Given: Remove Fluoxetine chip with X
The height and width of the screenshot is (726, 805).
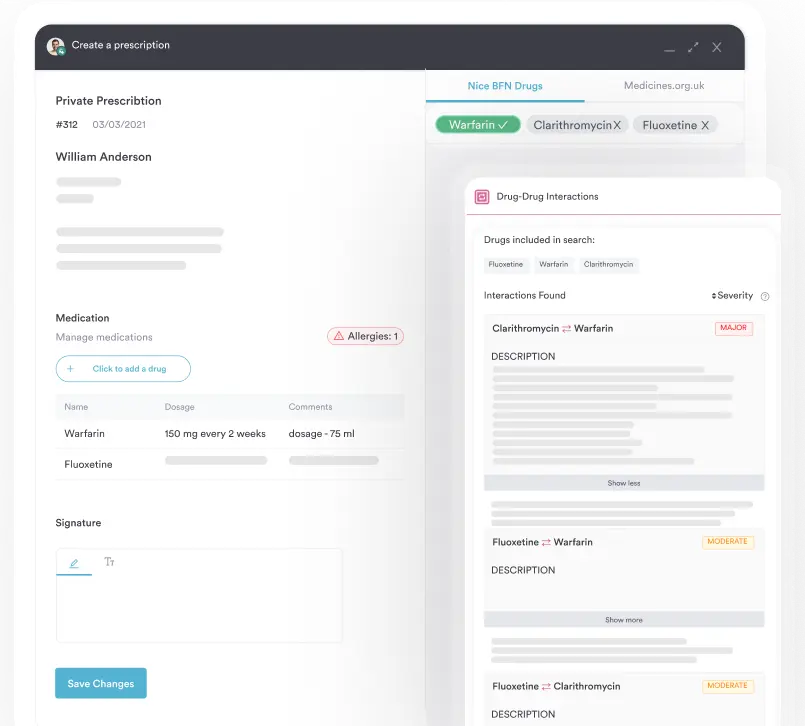Looking at the screenshot, I should [705, 125].
